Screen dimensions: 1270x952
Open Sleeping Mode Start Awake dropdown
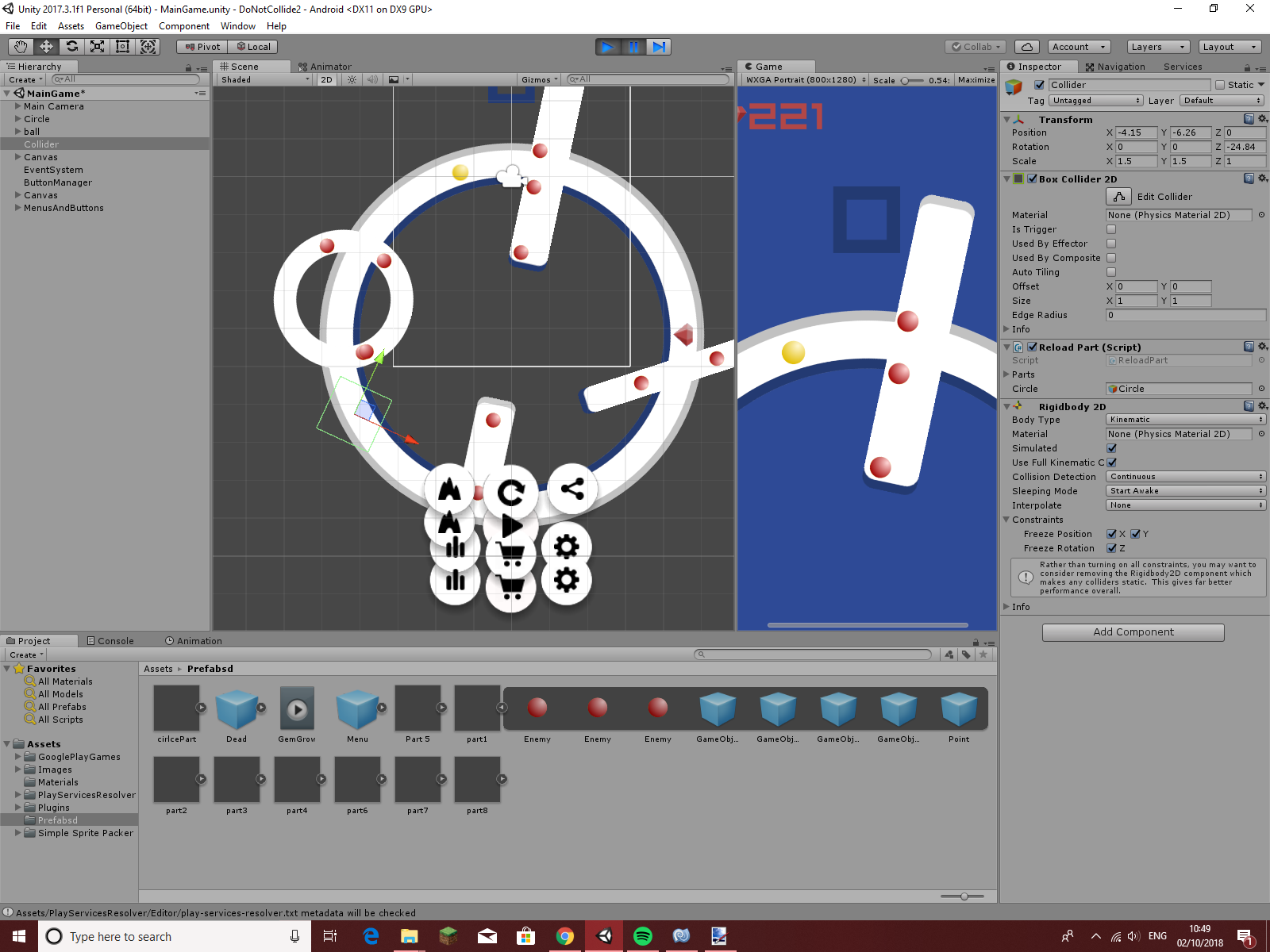coord(1186,491)
